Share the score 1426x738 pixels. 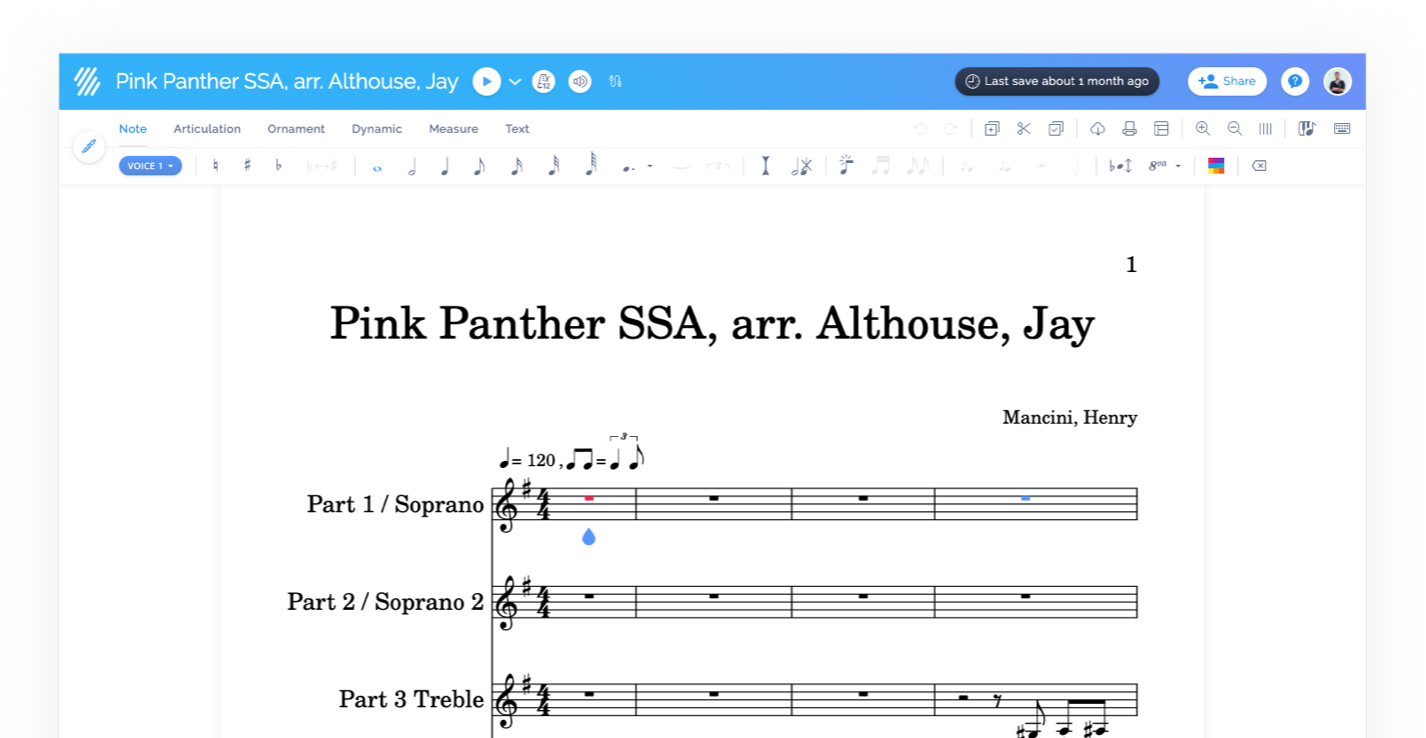[x=1227, y=81]
